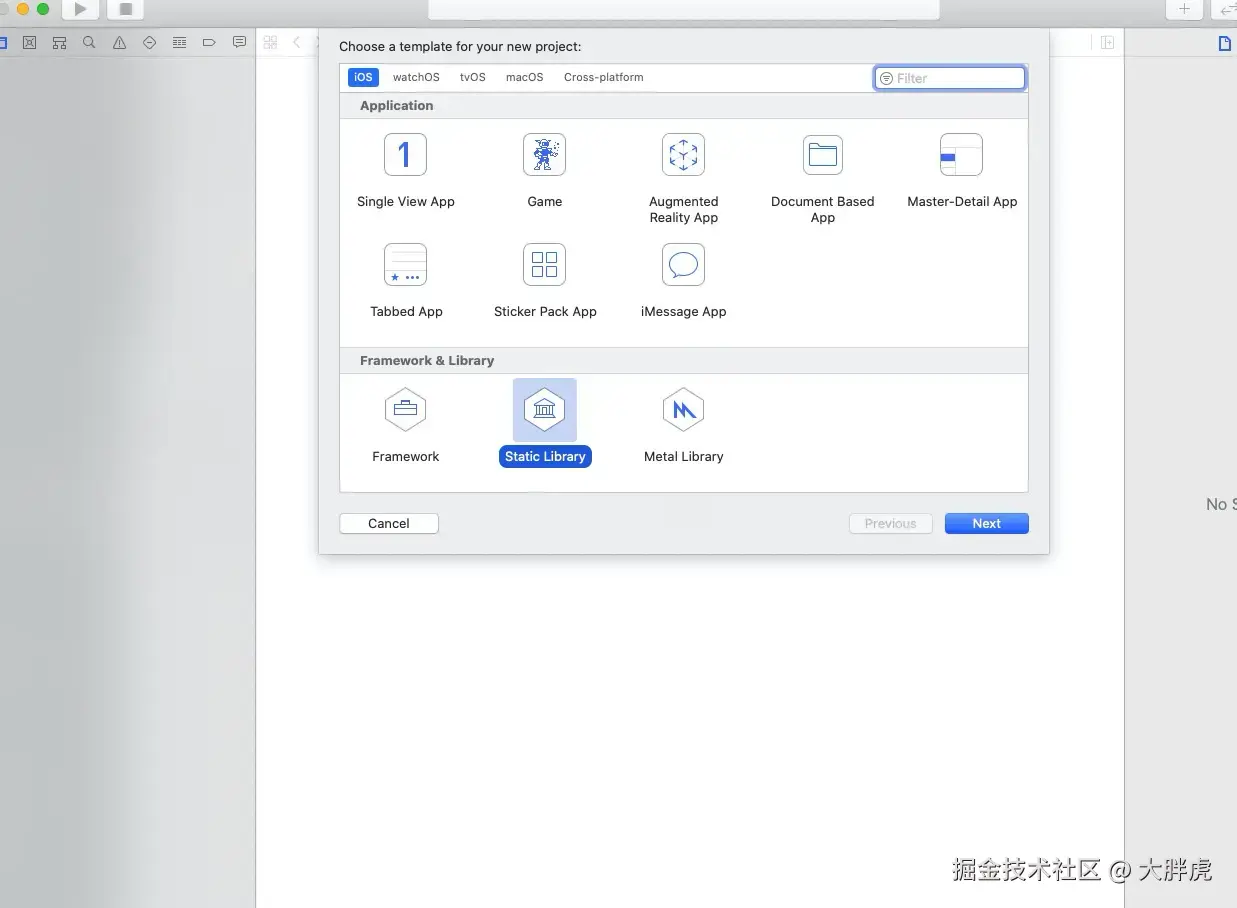The height and width of the screenshot is (908, 1237).
Task: Switch to the iOS platform tab
Action: point(363,77)
